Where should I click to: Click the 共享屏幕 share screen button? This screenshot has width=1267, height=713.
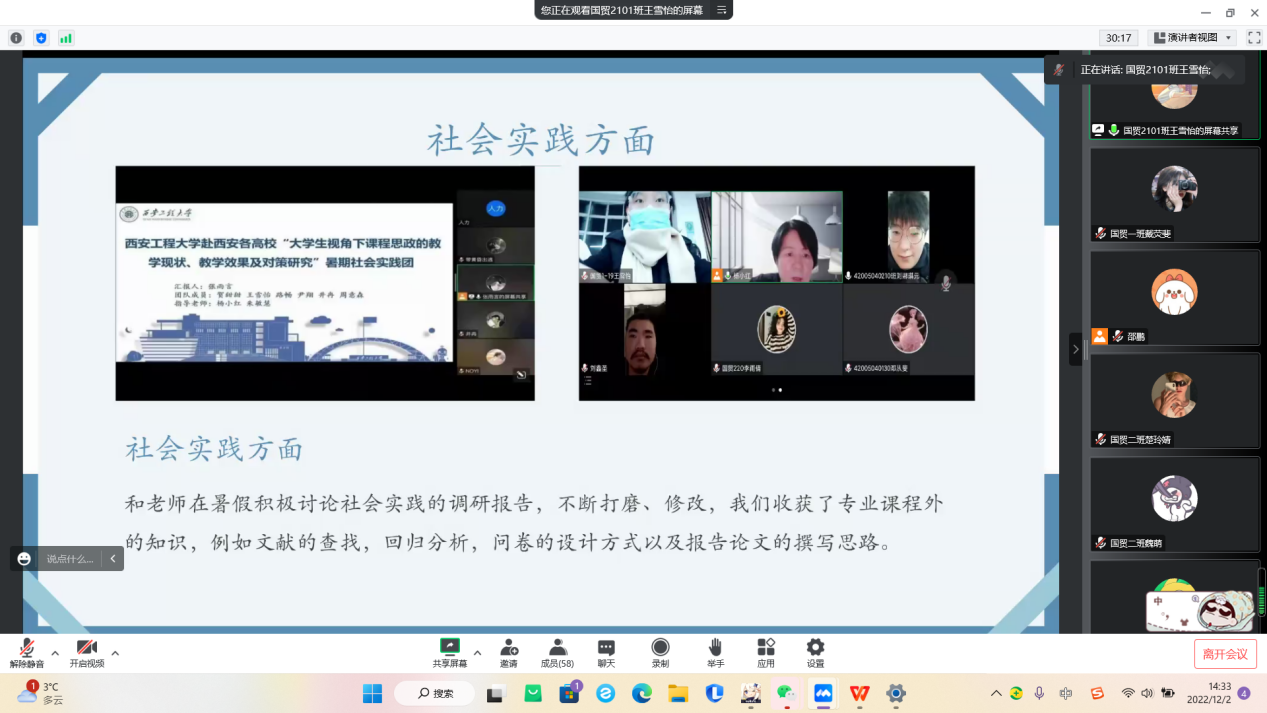[x=450, y=653]
